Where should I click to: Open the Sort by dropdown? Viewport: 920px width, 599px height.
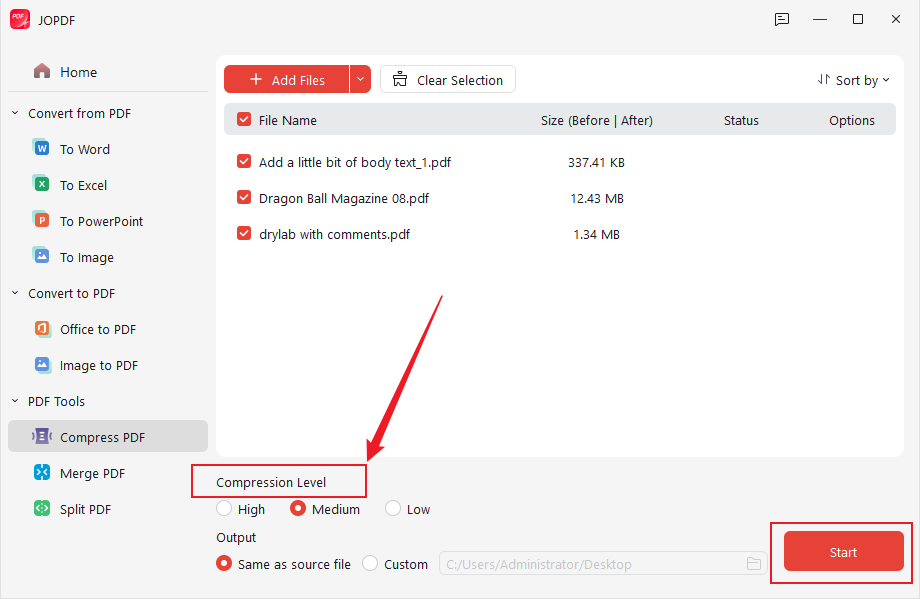853,79
